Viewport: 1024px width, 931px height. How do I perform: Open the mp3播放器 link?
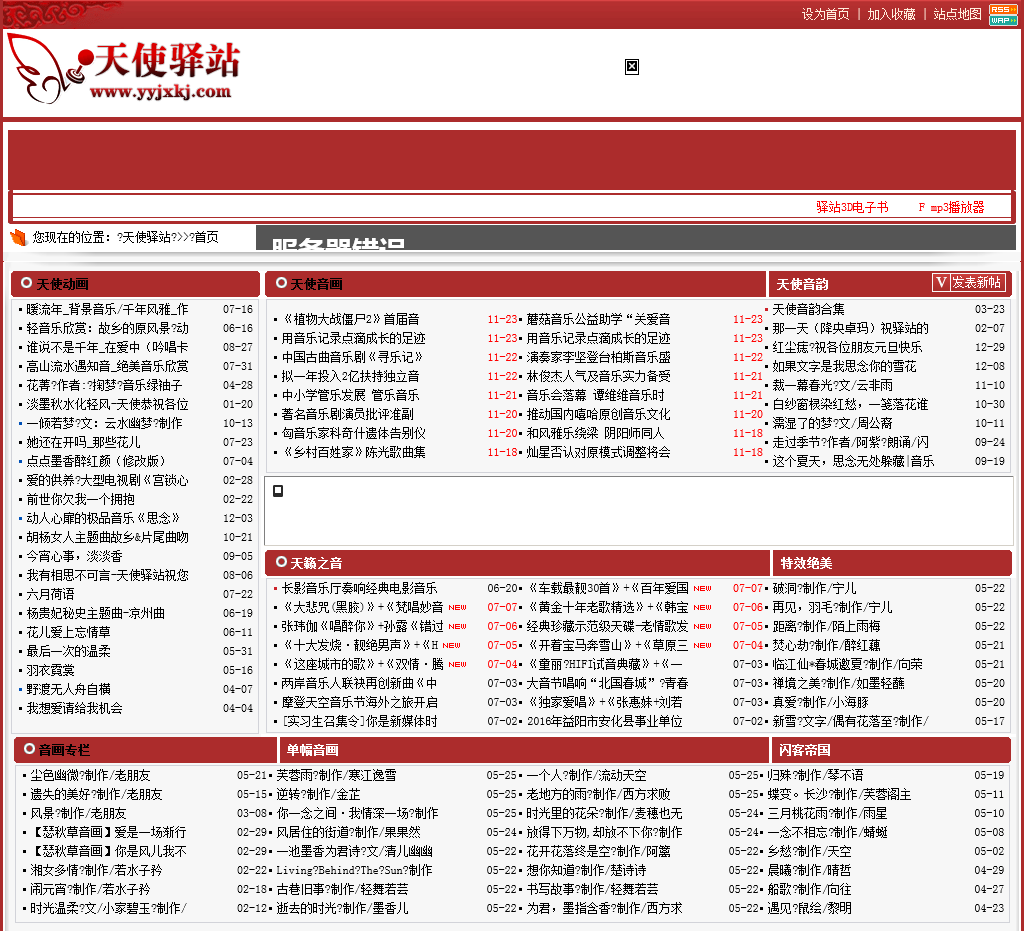(x=957, y=207)
